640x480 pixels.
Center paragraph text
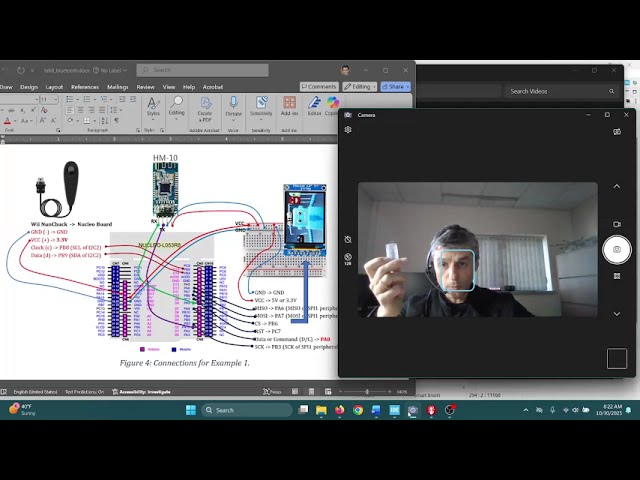(x=80, y=110)
